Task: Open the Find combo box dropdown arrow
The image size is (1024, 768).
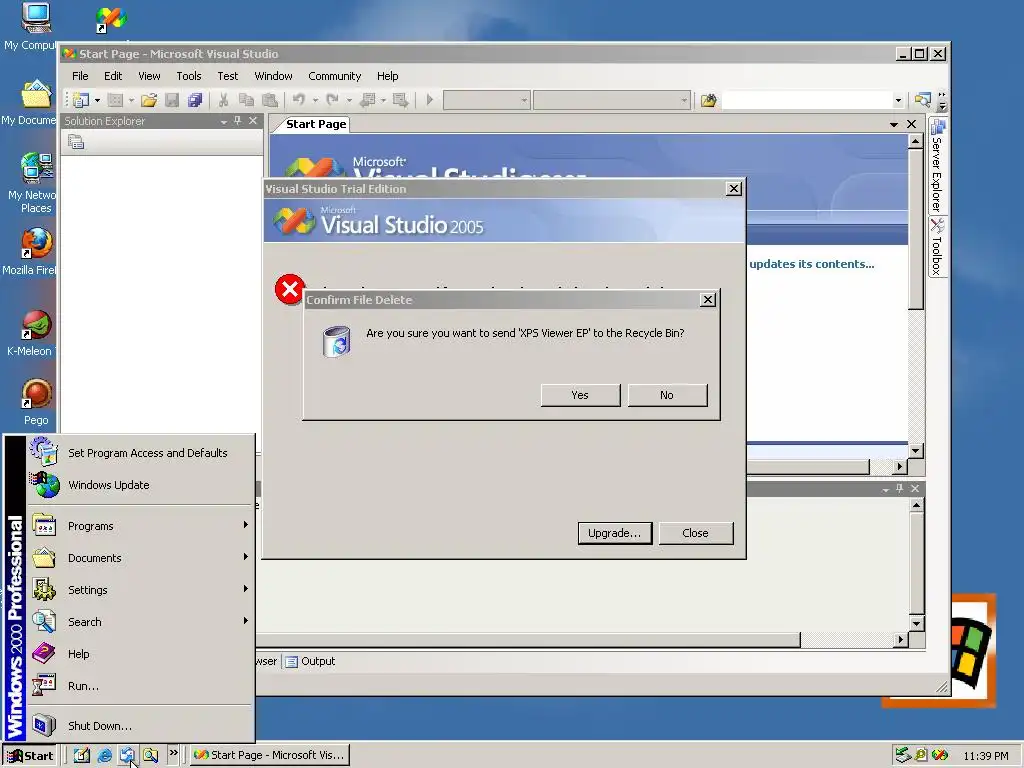Action: [x=898, y=100]
